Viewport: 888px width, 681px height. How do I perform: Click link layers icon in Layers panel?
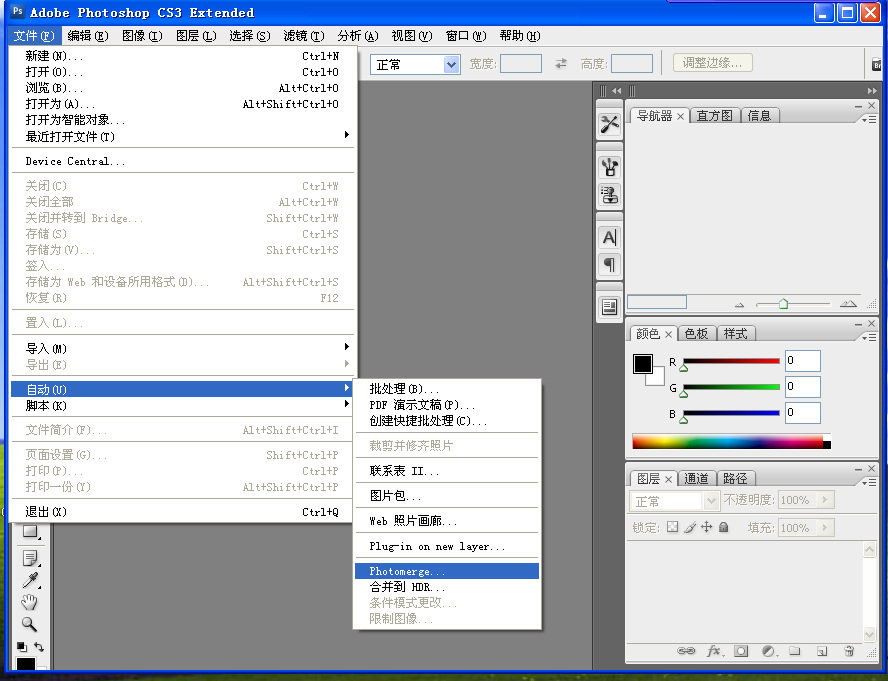click(x=686, y=651)
